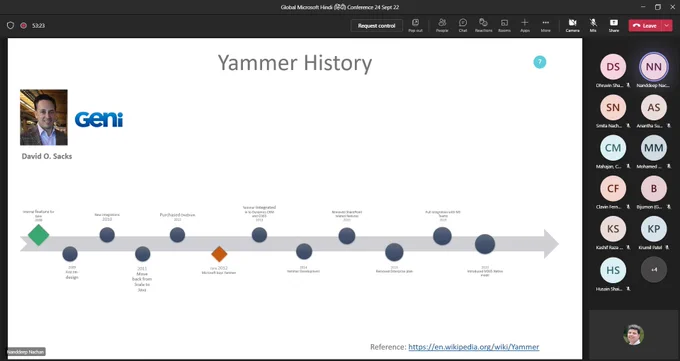
Task: Click the green diamond 2008 timeline marker
Action: (x=38, y=235)
